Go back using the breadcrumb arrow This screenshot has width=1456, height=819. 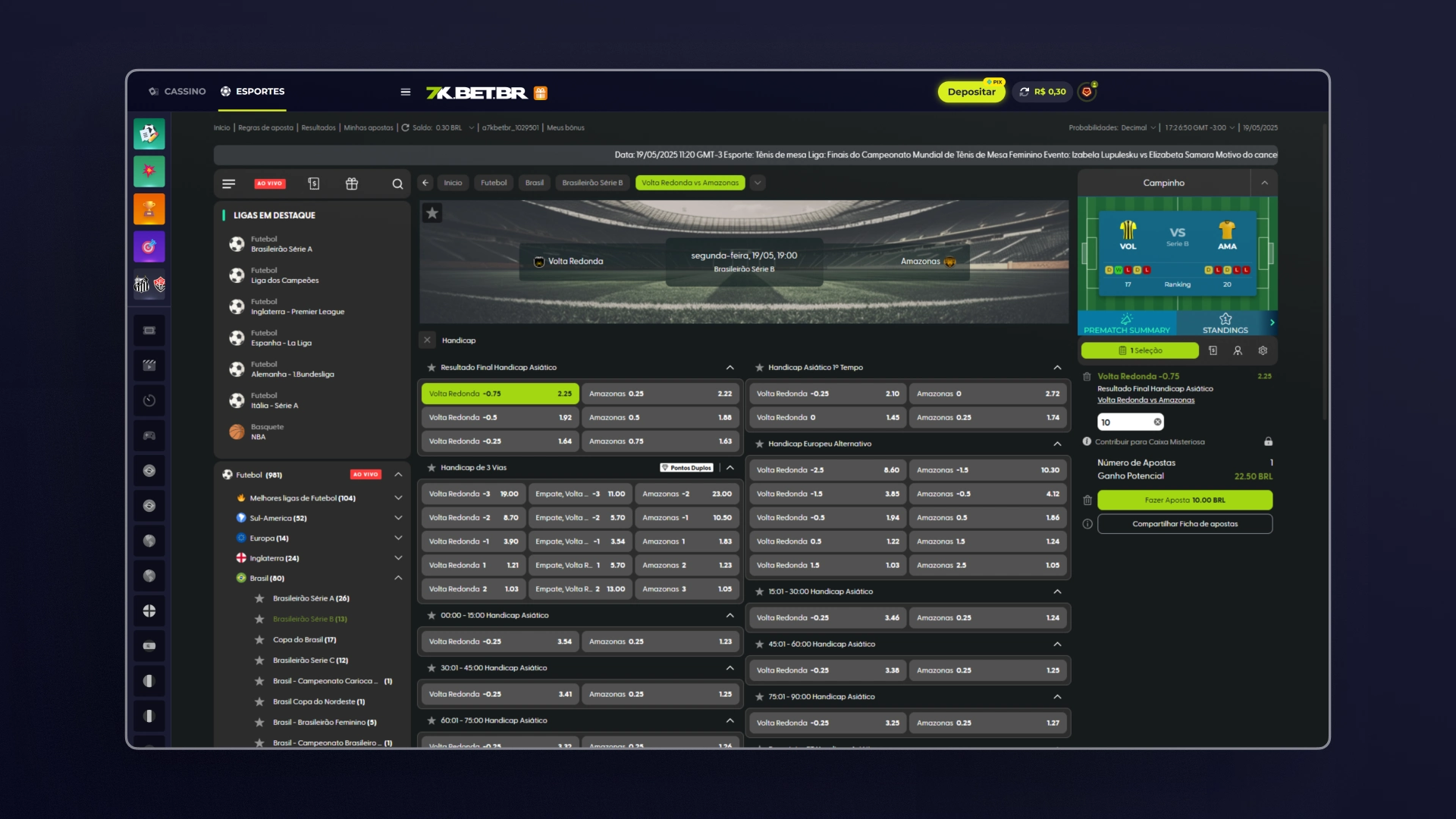point(425,183)
